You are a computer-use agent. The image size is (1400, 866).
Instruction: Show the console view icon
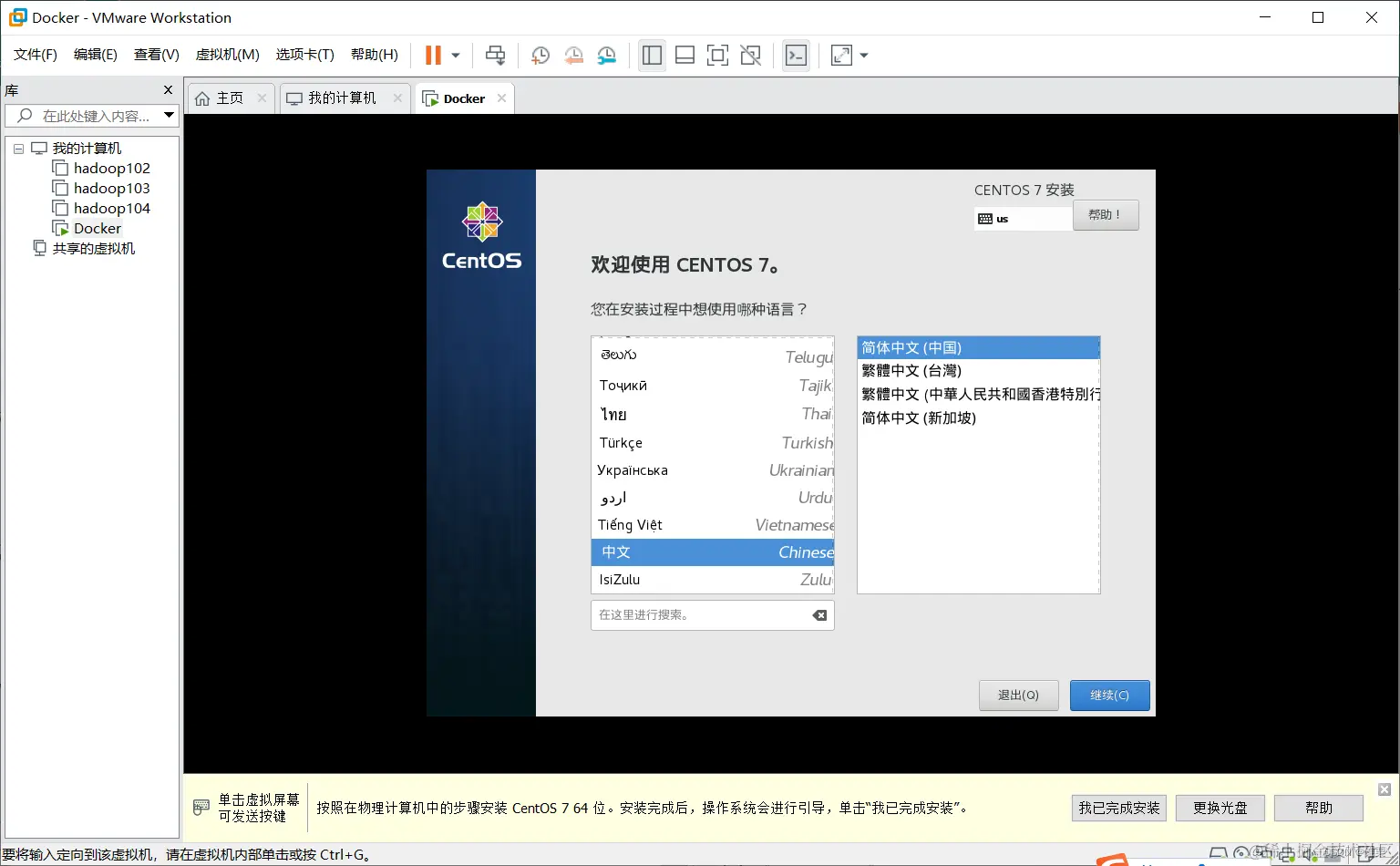pos(796,56)
